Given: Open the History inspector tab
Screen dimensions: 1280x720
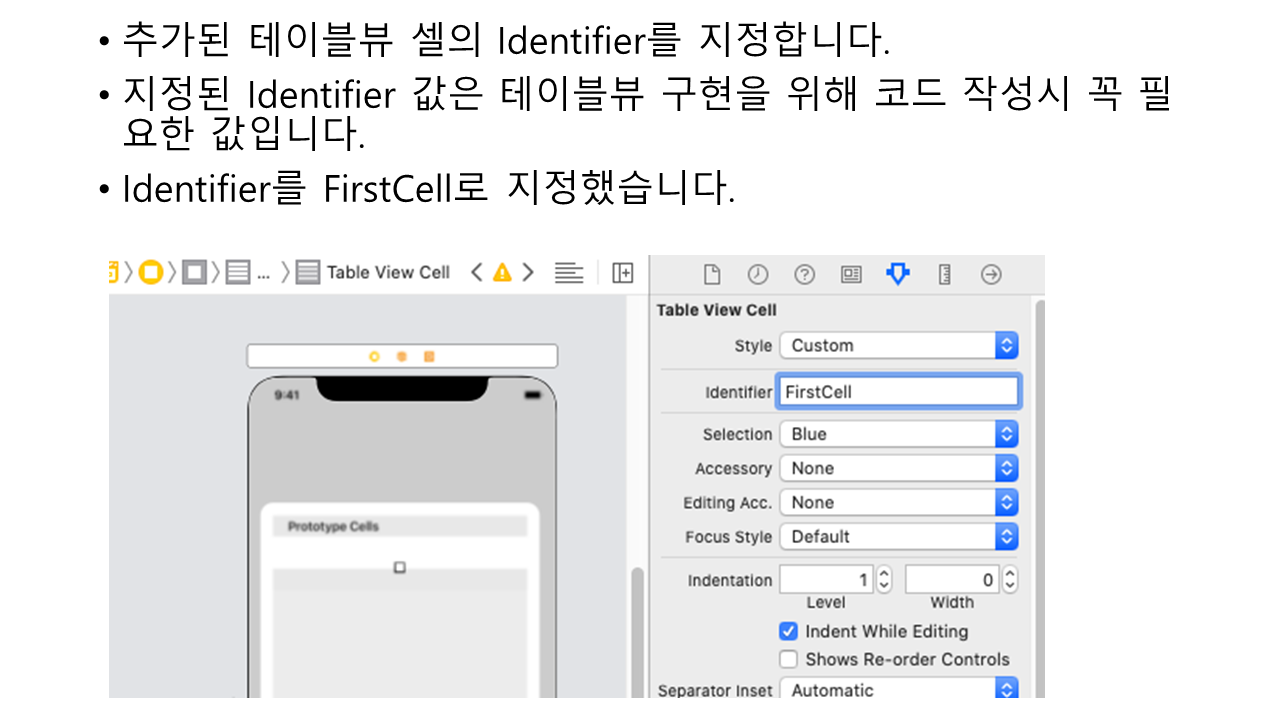Looking at the screenshot, I should point(758,274).
